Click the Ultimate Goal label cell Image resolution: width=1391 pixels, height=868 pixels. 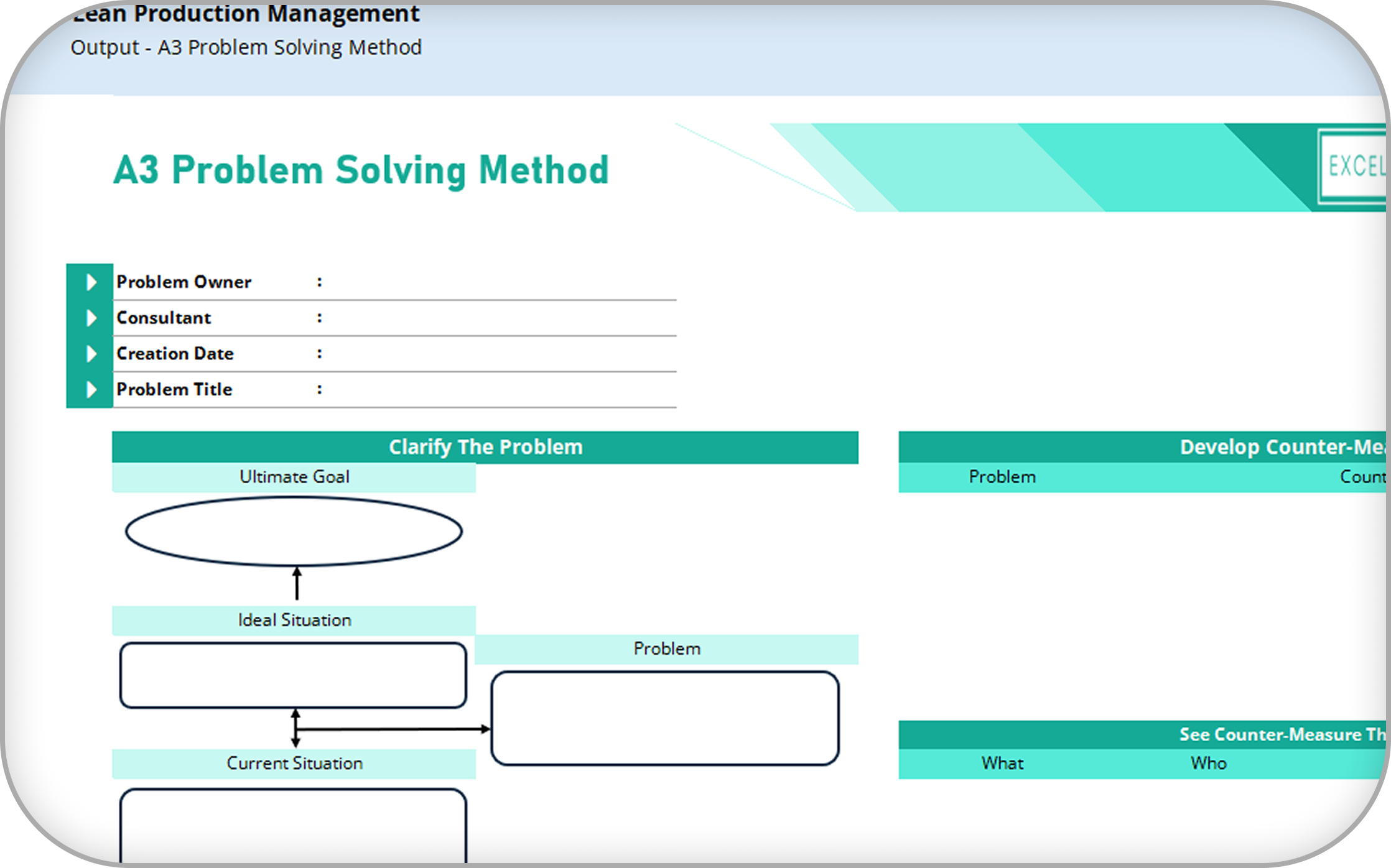click(294, 477)
